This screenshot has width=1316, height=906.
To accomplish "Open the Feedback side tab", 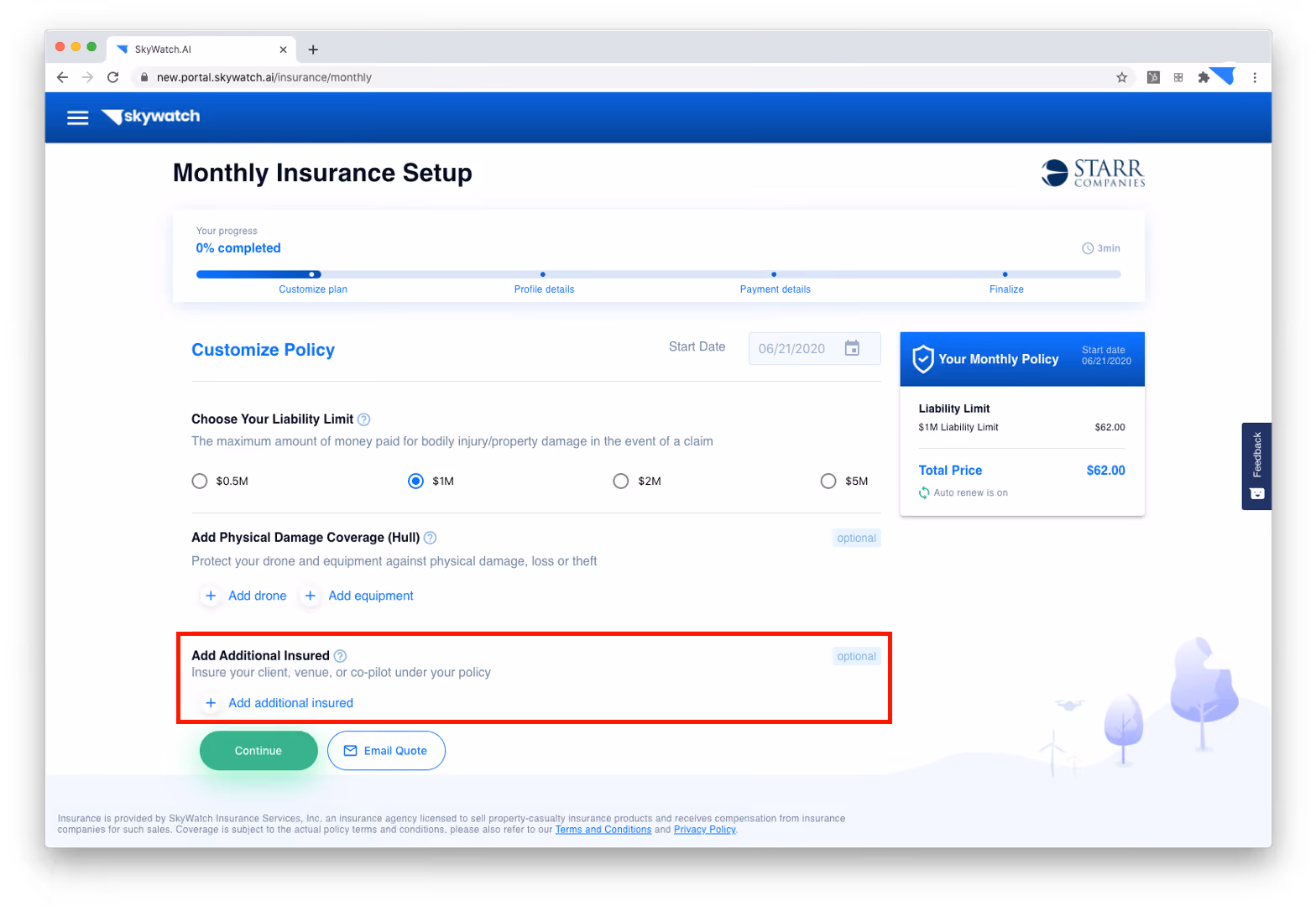I will point(1256,466).
